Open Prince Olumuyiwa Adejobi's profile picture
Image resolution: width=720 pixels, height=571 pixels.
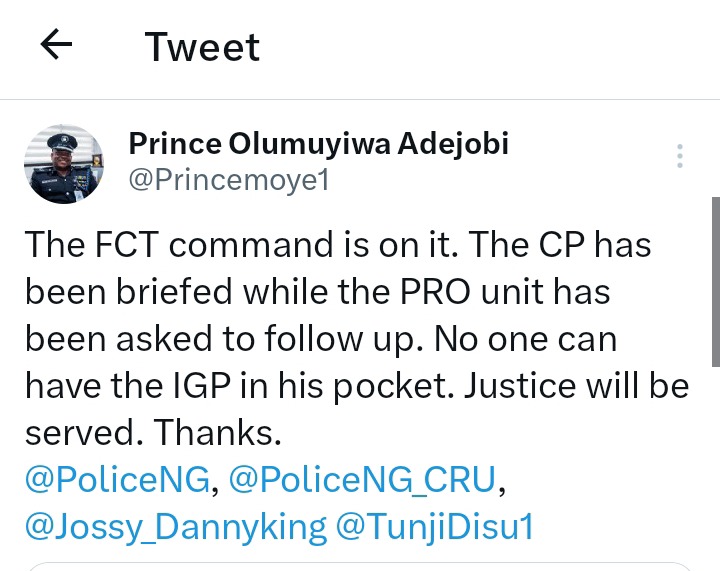click(63, 164)
